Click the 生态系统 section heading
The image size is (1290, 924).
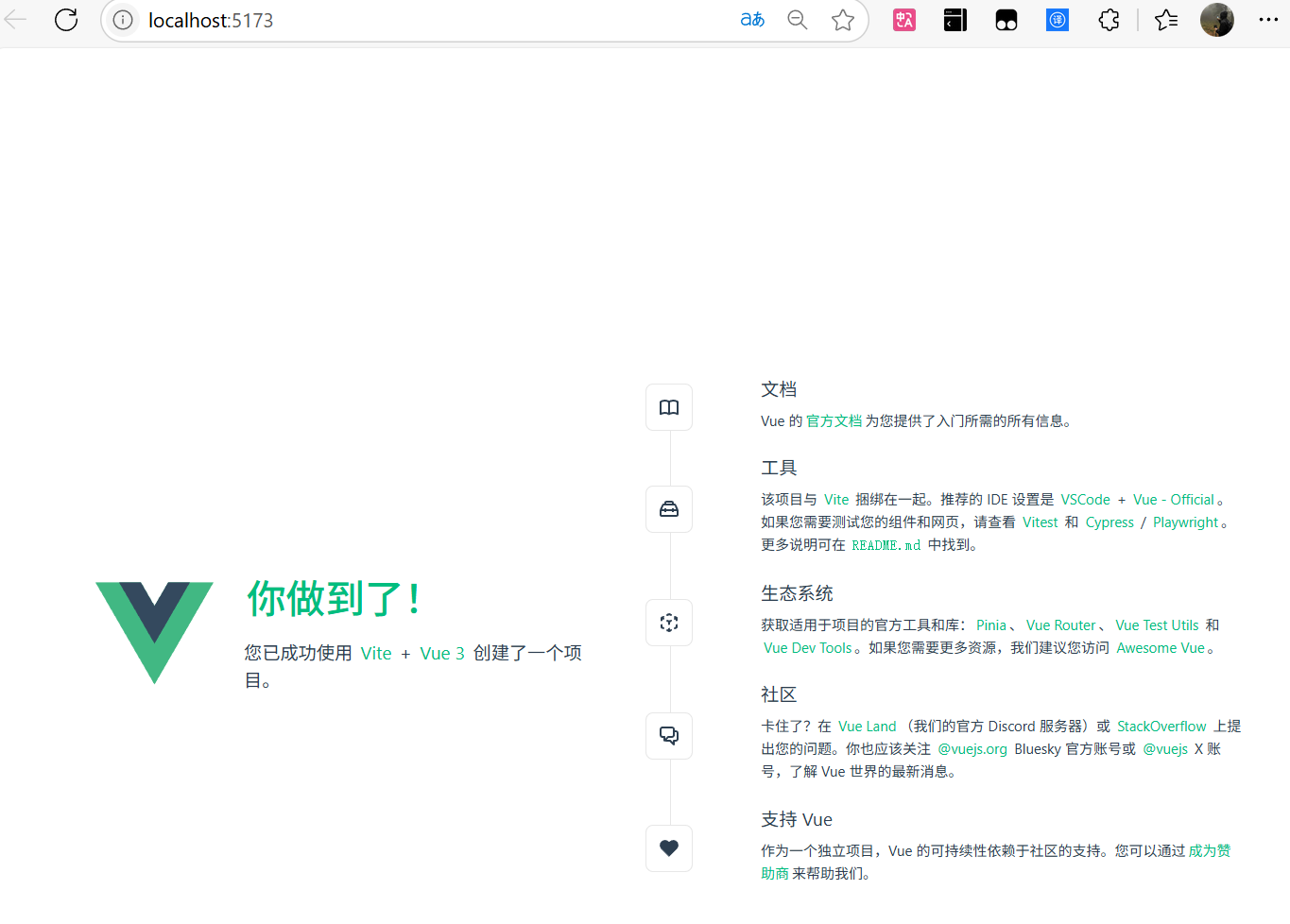[797, 593]
